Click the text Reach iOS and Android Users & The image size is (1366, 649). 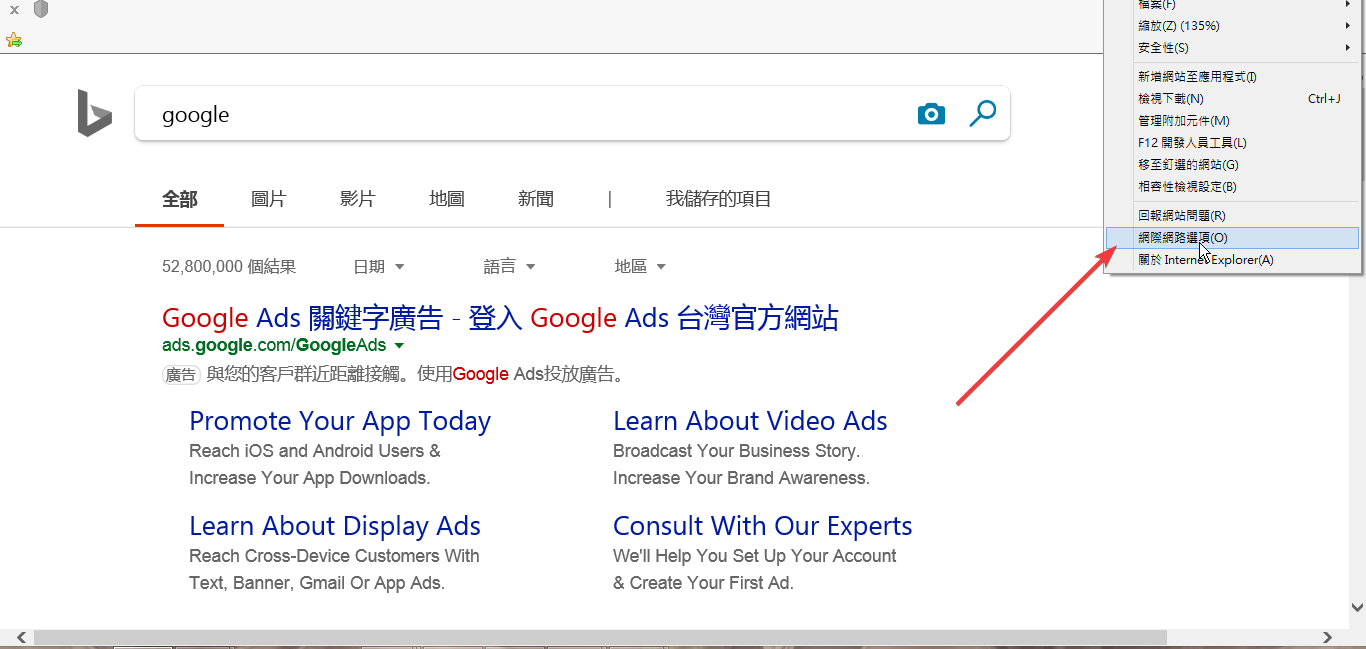click(315, 451)
